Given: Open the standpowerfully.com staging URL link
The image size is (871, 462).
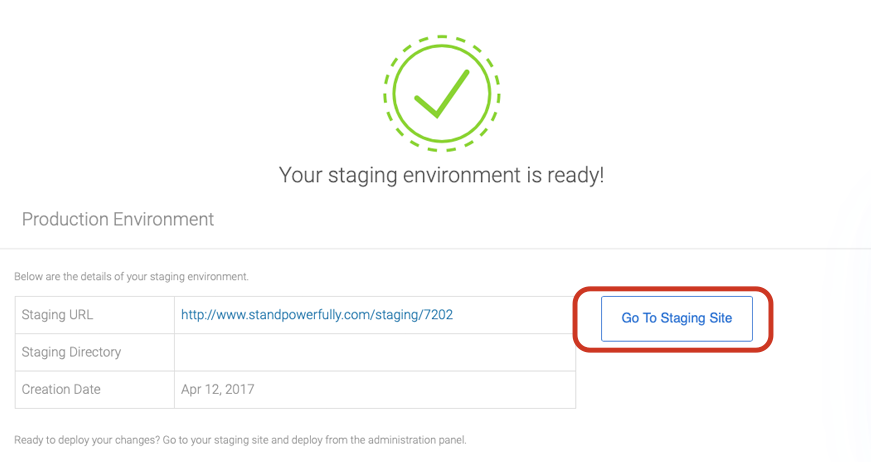Looking at the screenshot, I should [x=316, y=315].
